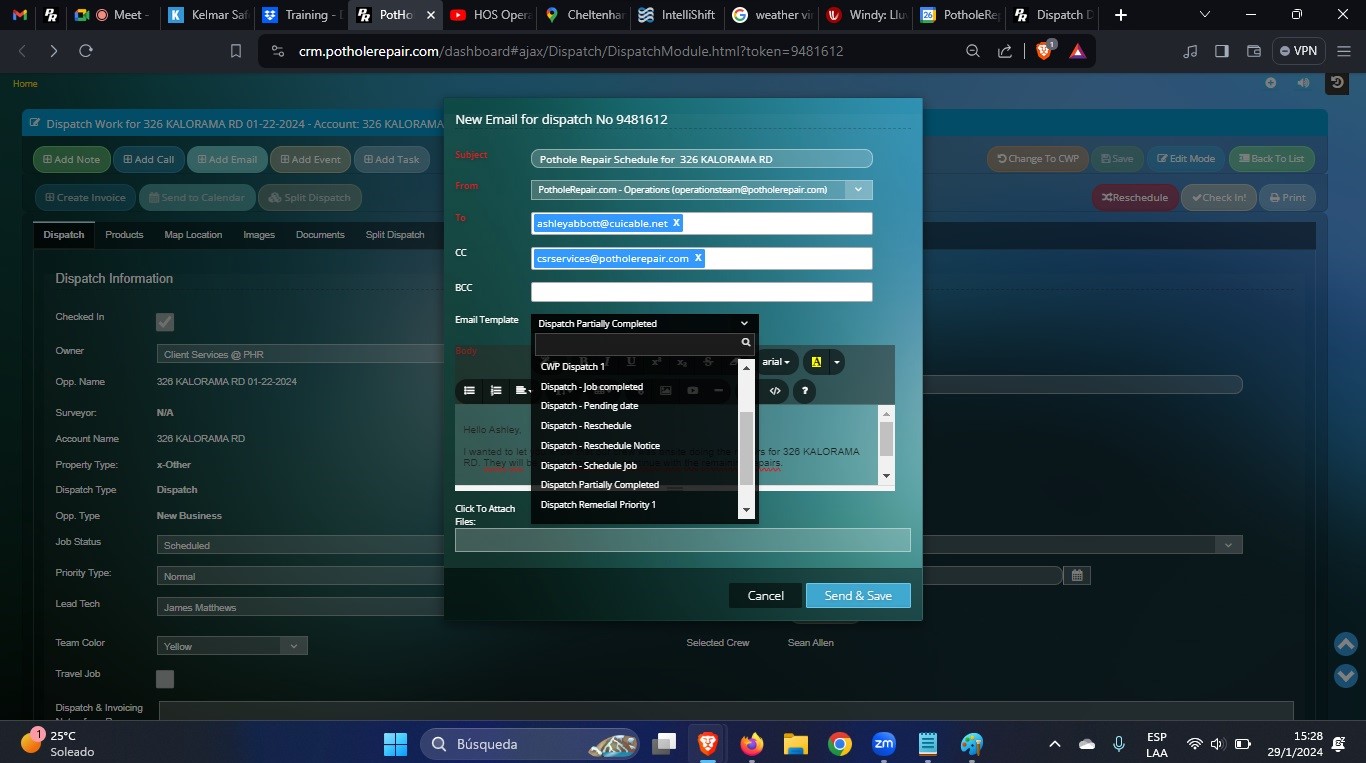This screenshot has height=763, width=1366.
Task: Click the Create Invoice button
Action: click(84, 197)
